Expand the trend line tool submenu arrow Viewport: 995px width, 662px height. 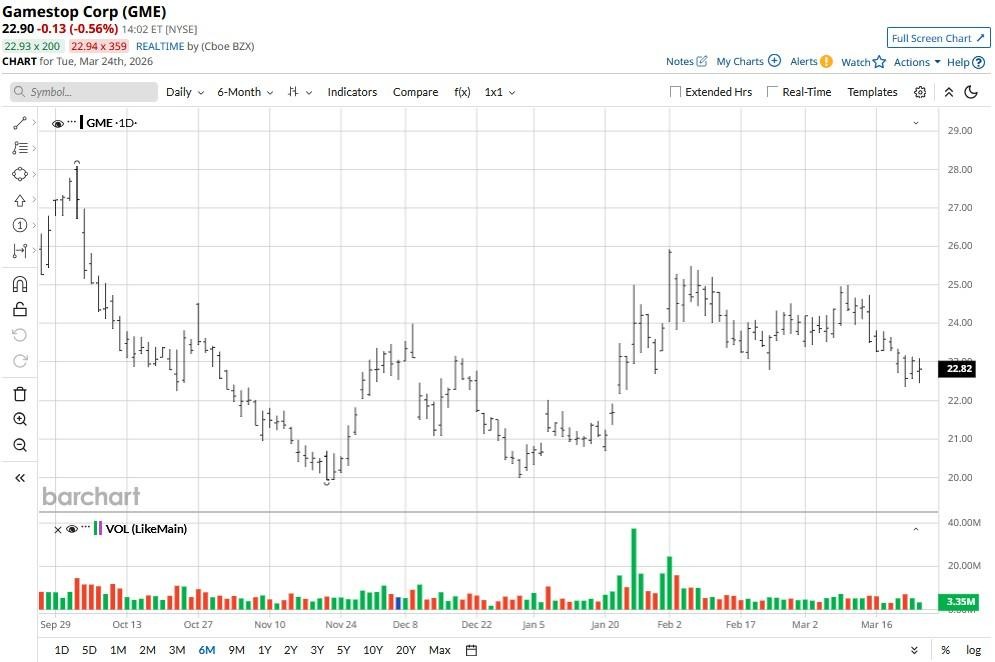(x=34, y=123)
